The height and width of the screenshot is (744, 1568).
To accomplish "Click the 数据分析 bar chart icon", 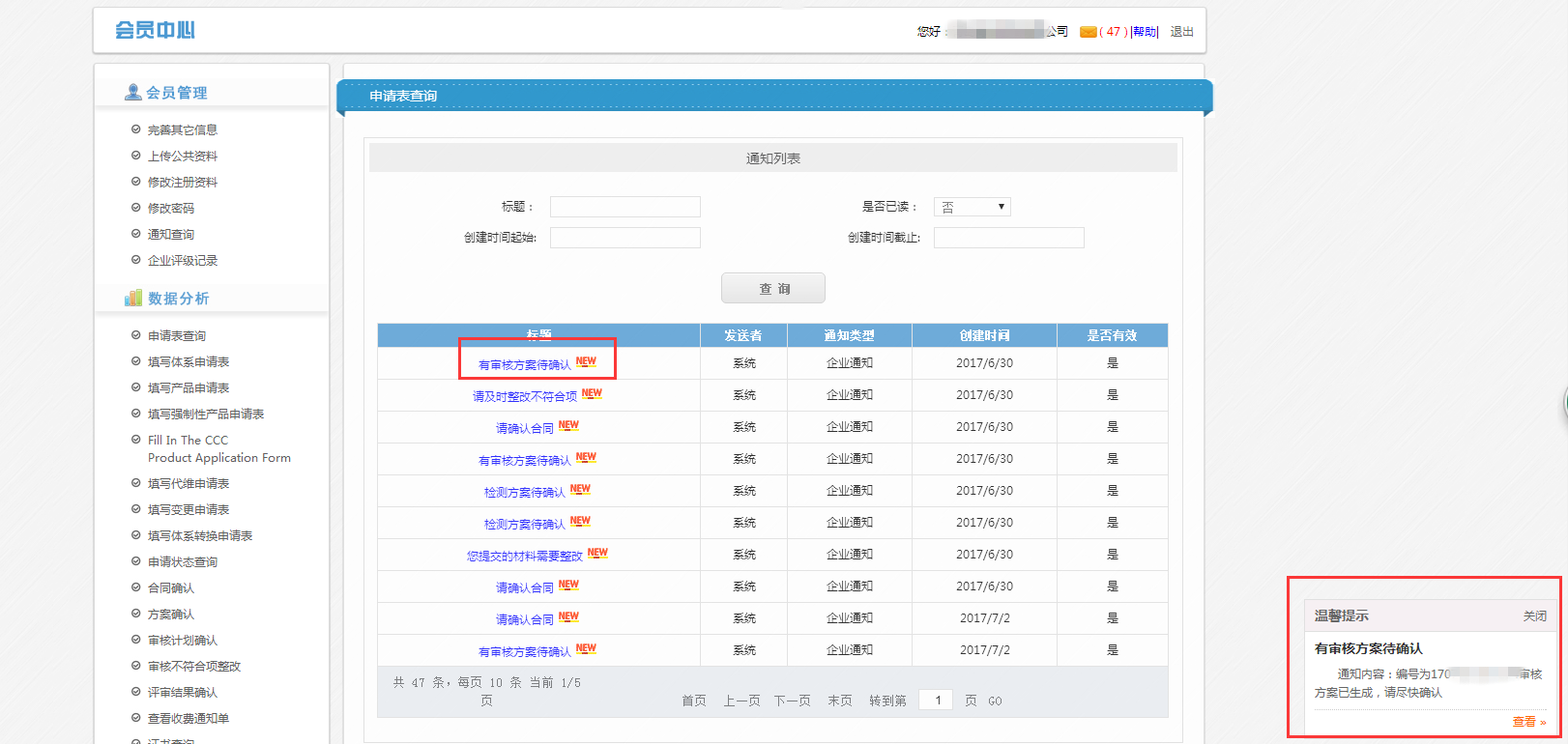I will pyautogui.click(x=133, y=298).
